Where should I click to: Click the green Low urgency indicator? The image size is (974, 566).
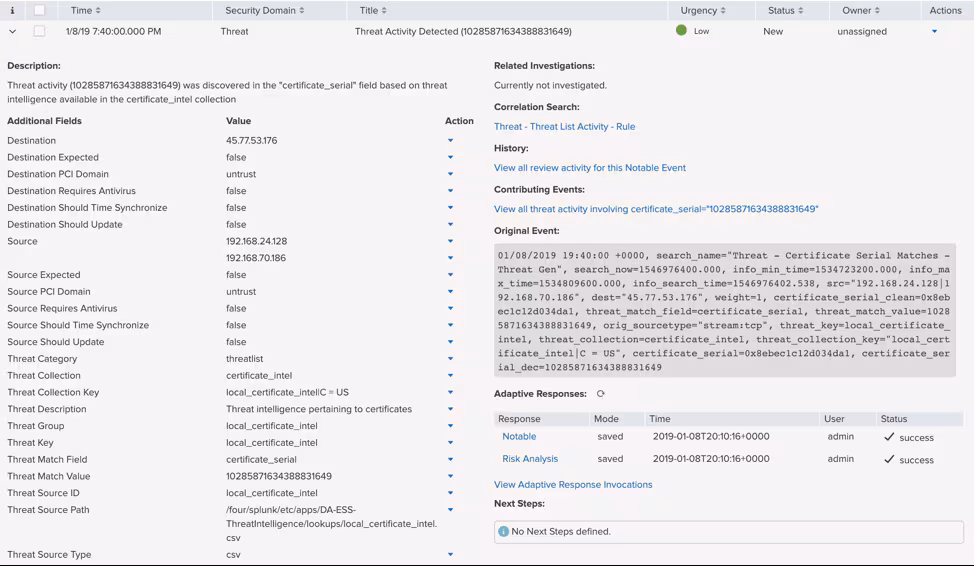click(681, 31)
